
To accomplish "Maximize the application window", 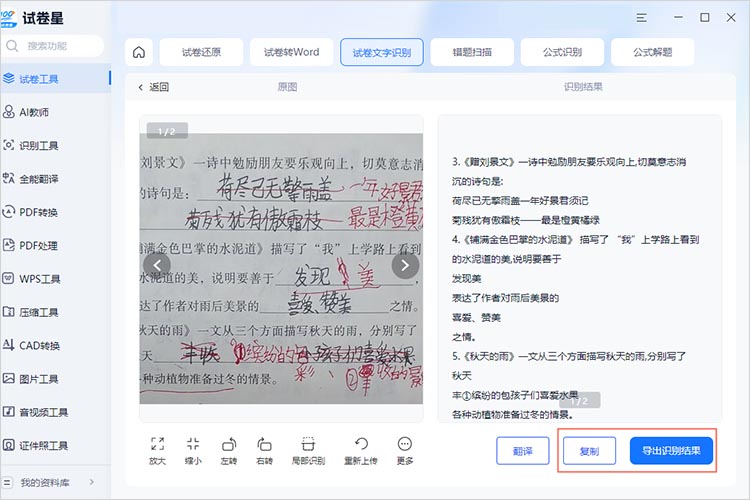I will pyautogui.click(x=705, y=18).
